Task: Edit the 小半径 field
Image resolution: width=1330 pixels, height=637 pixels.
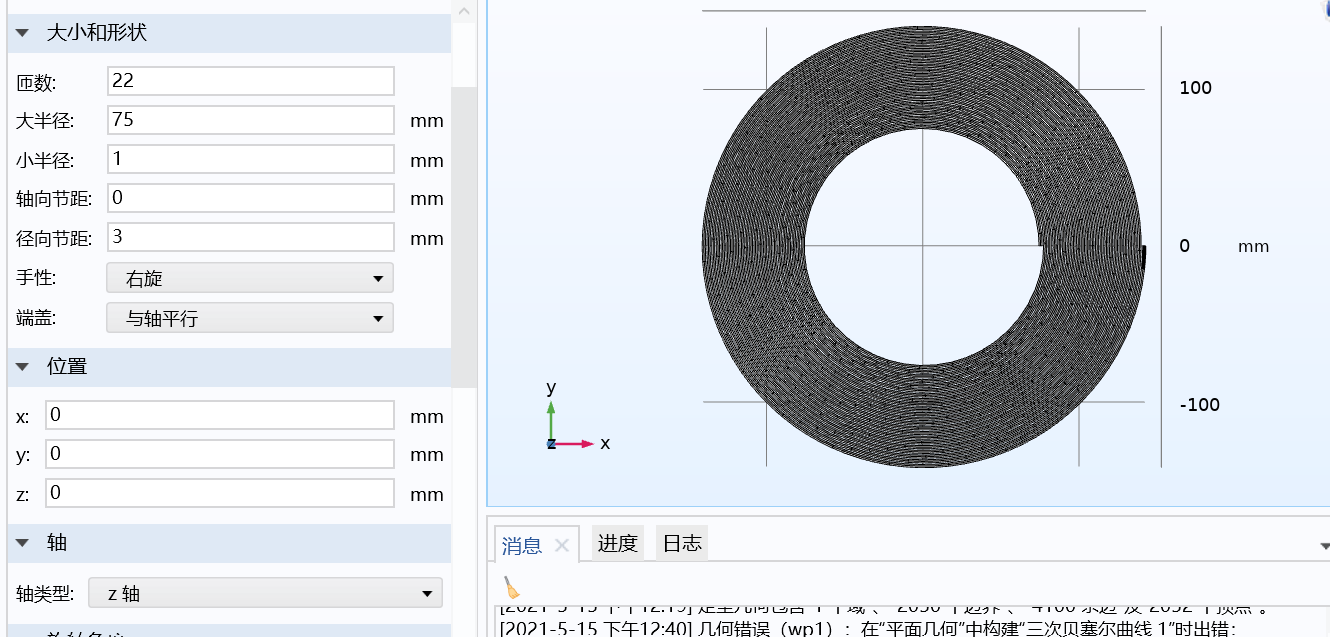Action: click(x=250, y=158)
